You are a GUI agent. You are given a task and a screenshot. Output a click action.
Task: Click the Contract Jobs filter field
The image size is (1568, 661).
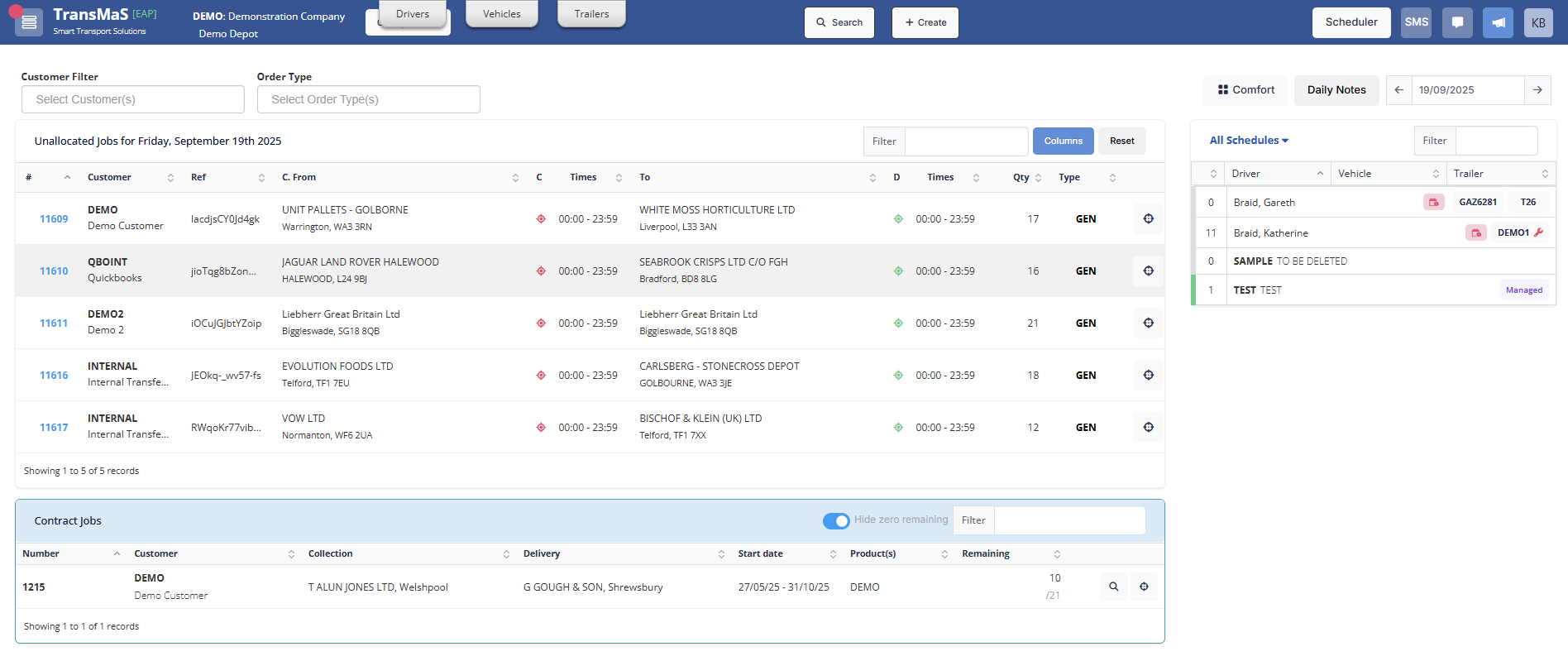pos(1069,520)
